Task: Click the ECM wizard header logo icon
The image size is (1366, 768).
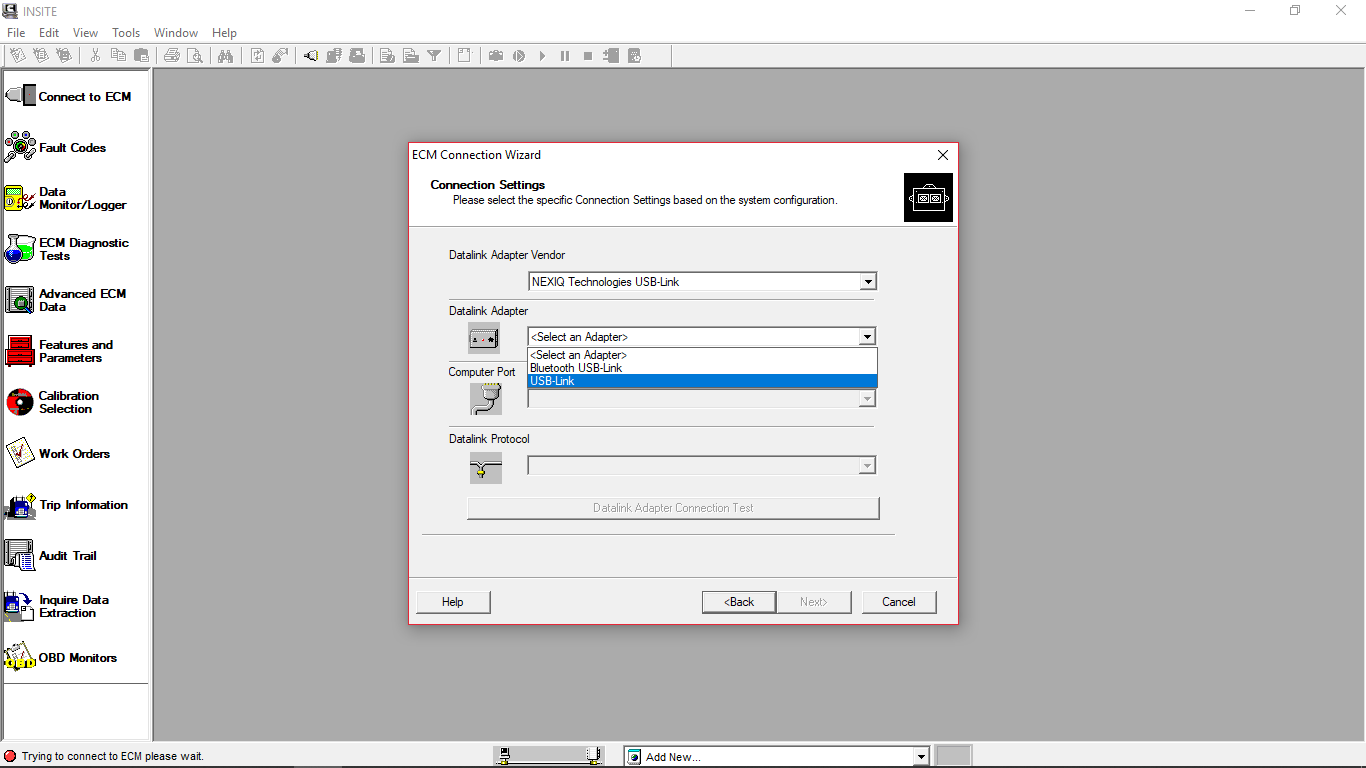Action: (x=929, y=198)
